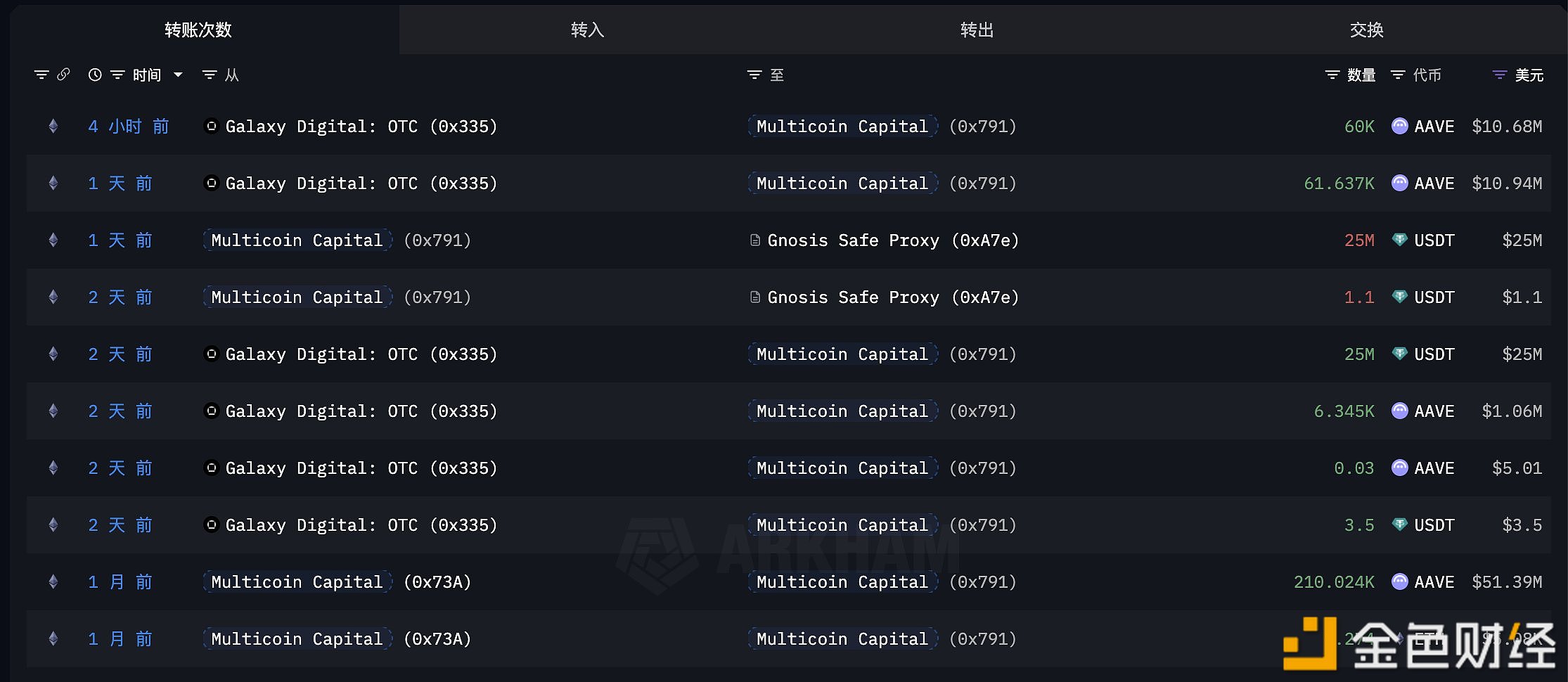
Task: Click the highlighted purple 美元 filter icon
Action: (x=1498, y=74)
